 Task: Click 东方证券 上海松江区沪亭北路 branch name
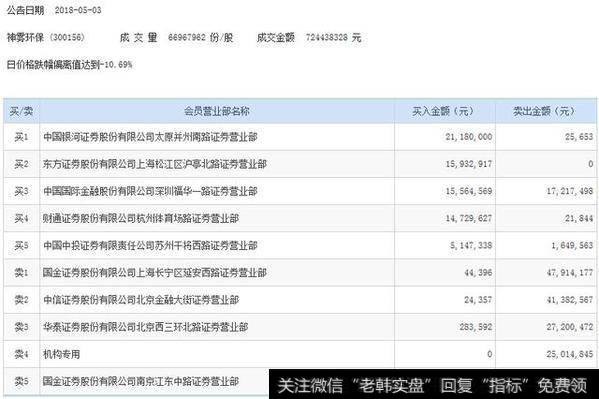point(155,164)
